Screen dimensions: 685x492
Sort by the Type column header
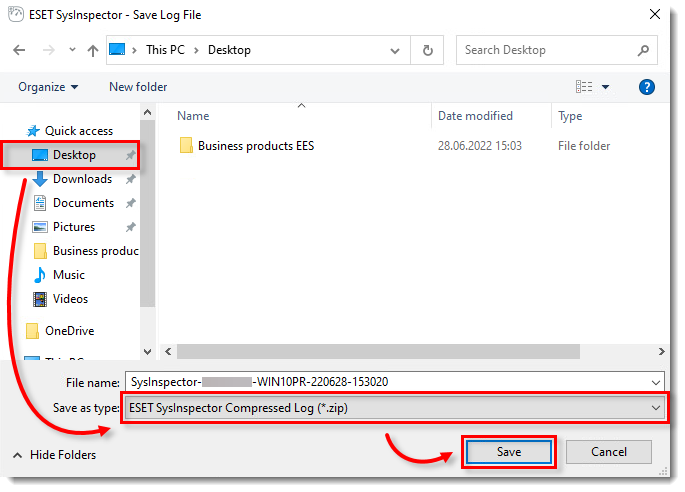(x=570, y=116)
